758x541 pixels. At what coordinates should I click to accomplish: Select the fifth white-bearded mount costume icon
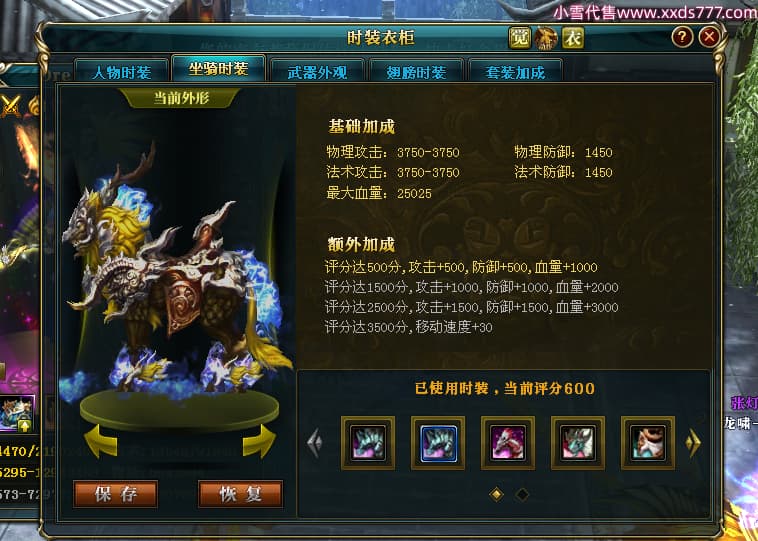(648, 443)
